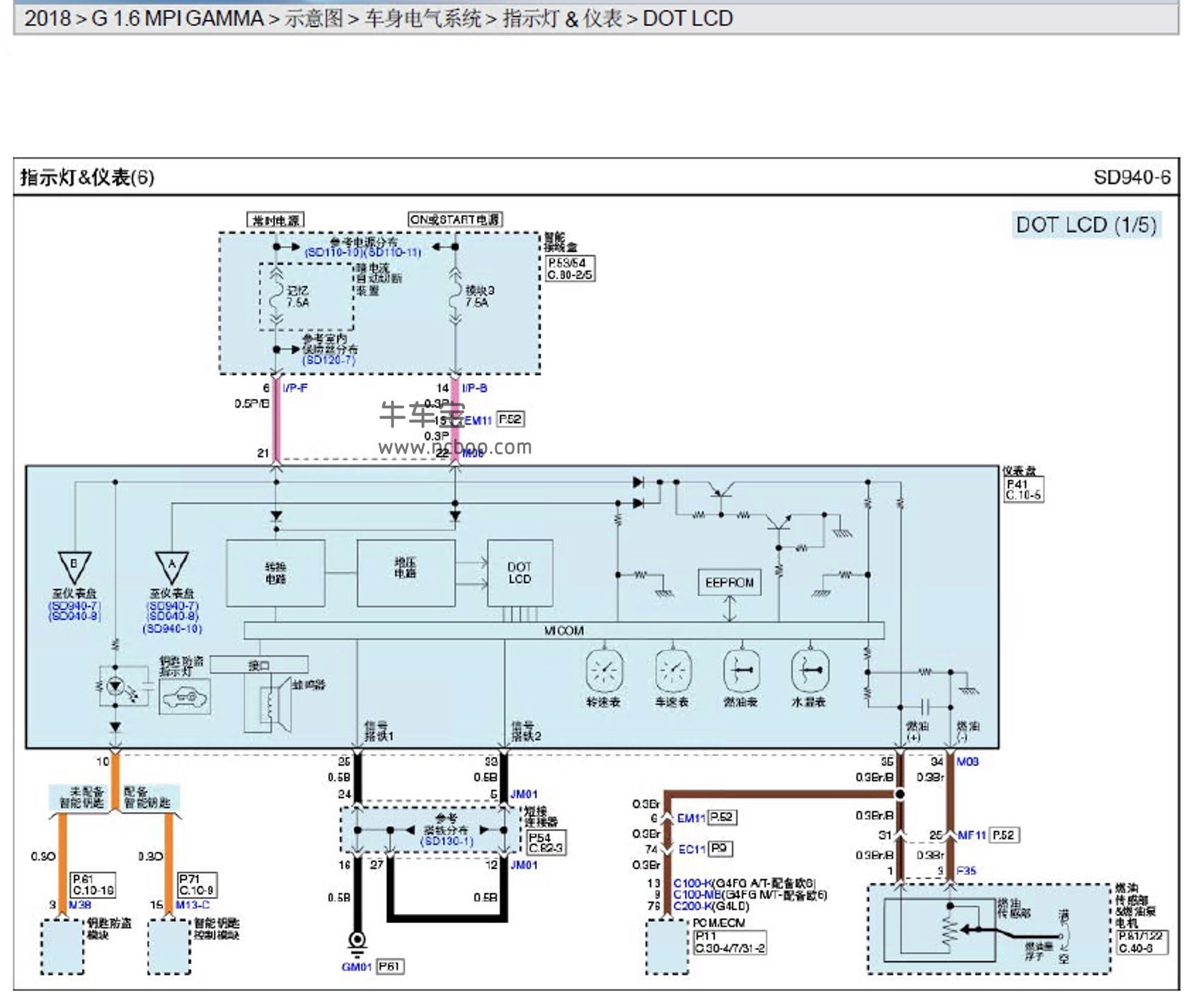The image size is (1192, 1008).
Task: Click the P.61 box next to GM01
Action: click(389, 966)
